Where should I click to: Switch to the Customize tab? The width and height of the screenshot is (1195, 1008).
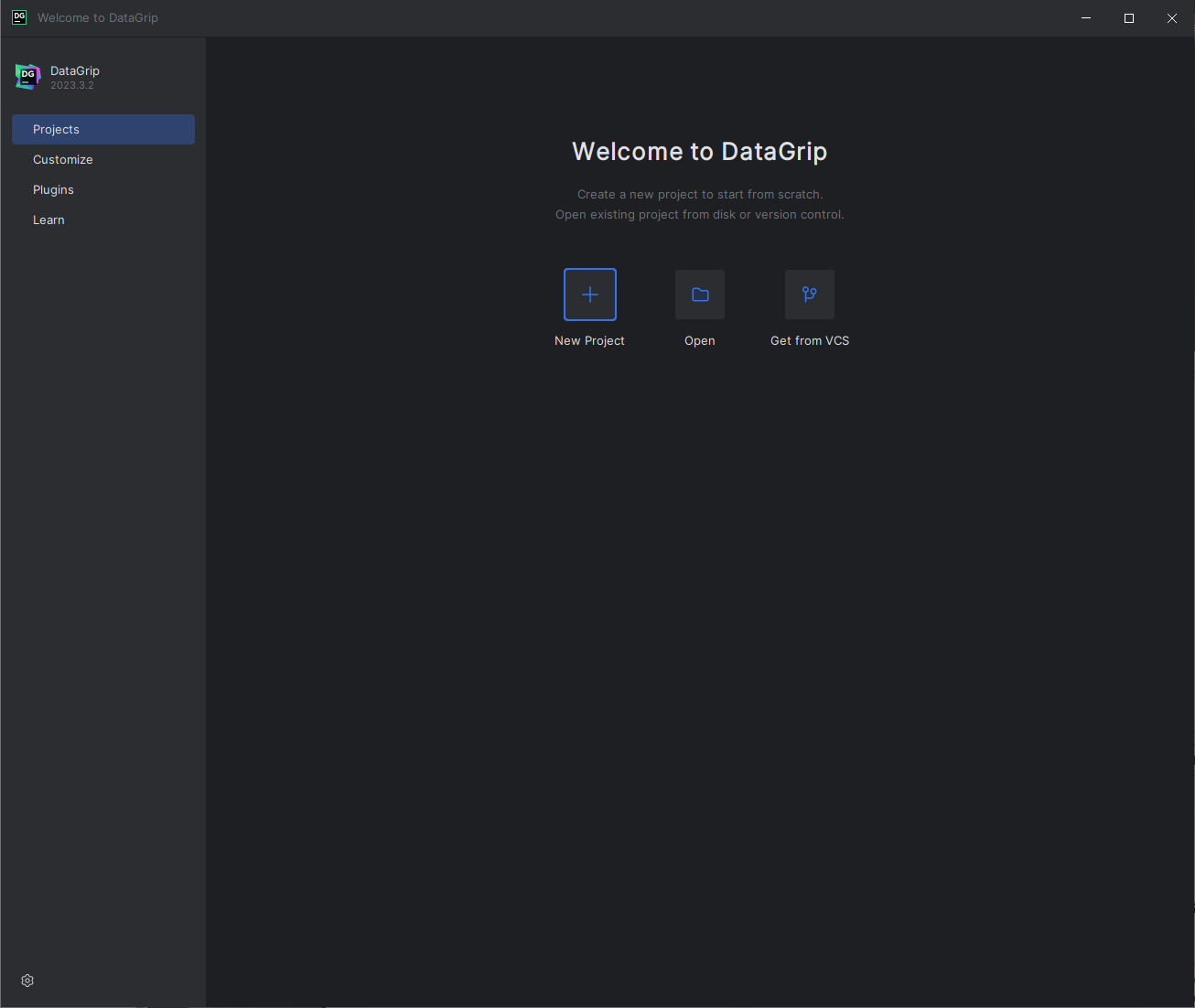(x=103, y=159)
